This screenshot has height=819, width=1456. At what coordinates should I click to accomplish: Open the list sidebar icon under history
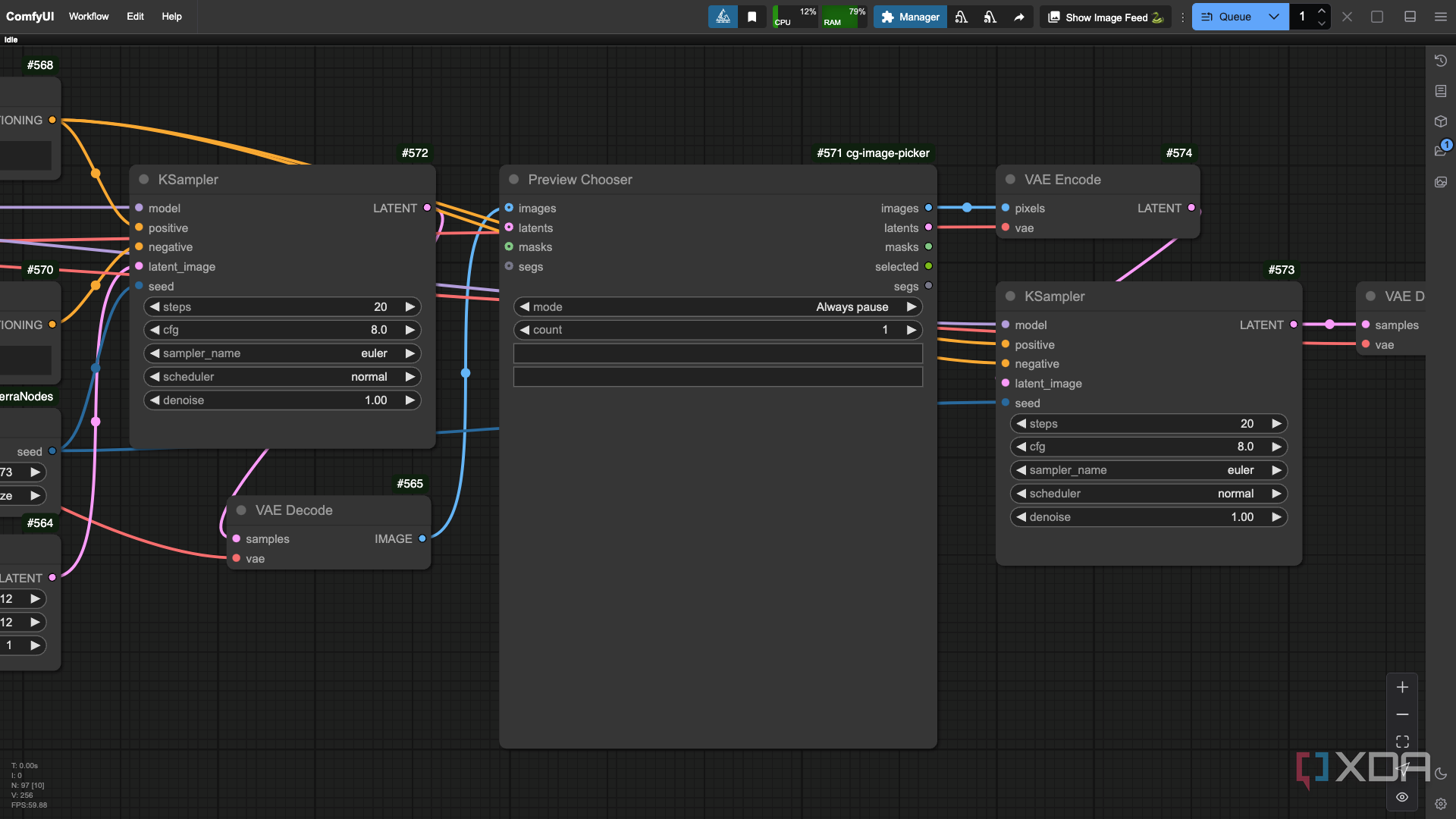(x=1441, y=91)
